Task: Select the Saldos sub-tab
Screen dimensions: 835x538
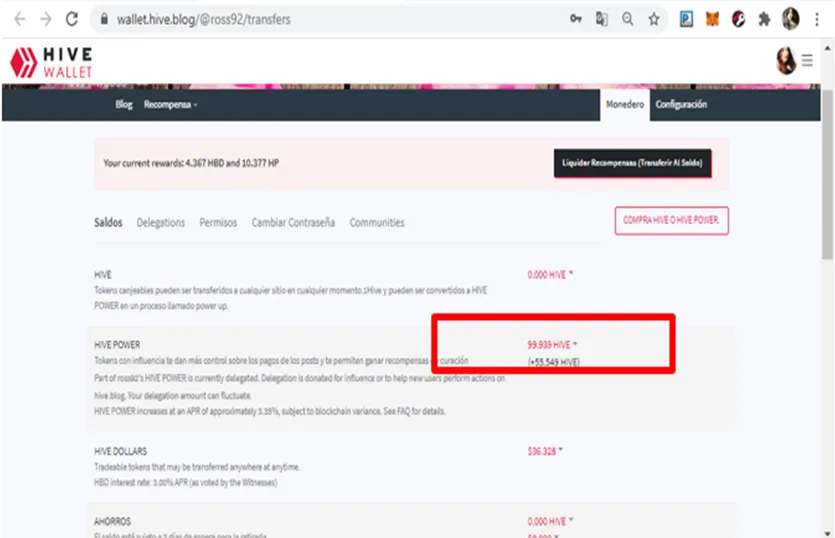Action: (108, 223)
